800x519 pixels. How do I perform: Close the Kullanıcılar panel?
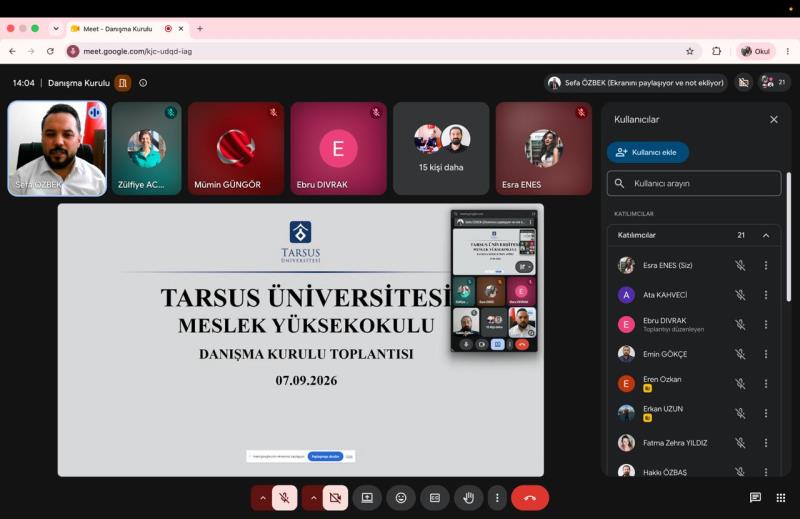point(773,119)
